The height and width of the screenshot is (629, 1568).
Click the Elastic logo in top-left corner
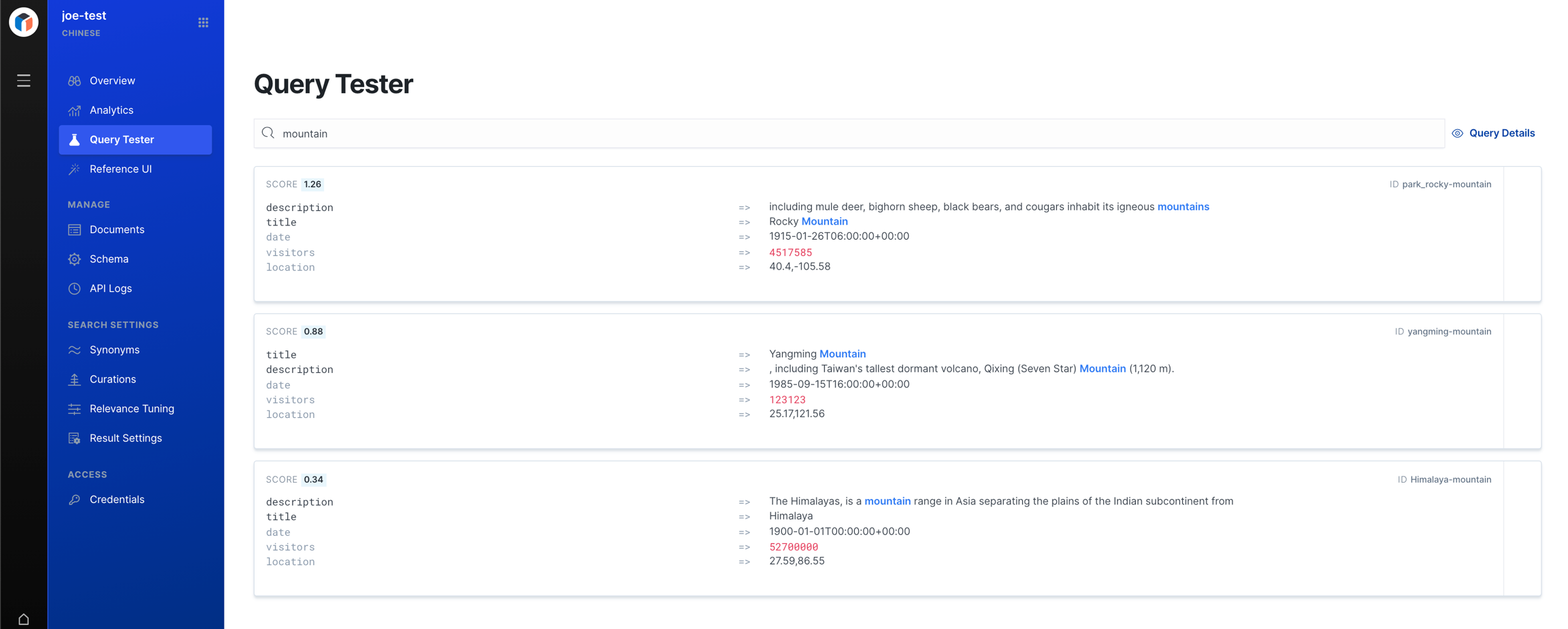tap(23, 22)
